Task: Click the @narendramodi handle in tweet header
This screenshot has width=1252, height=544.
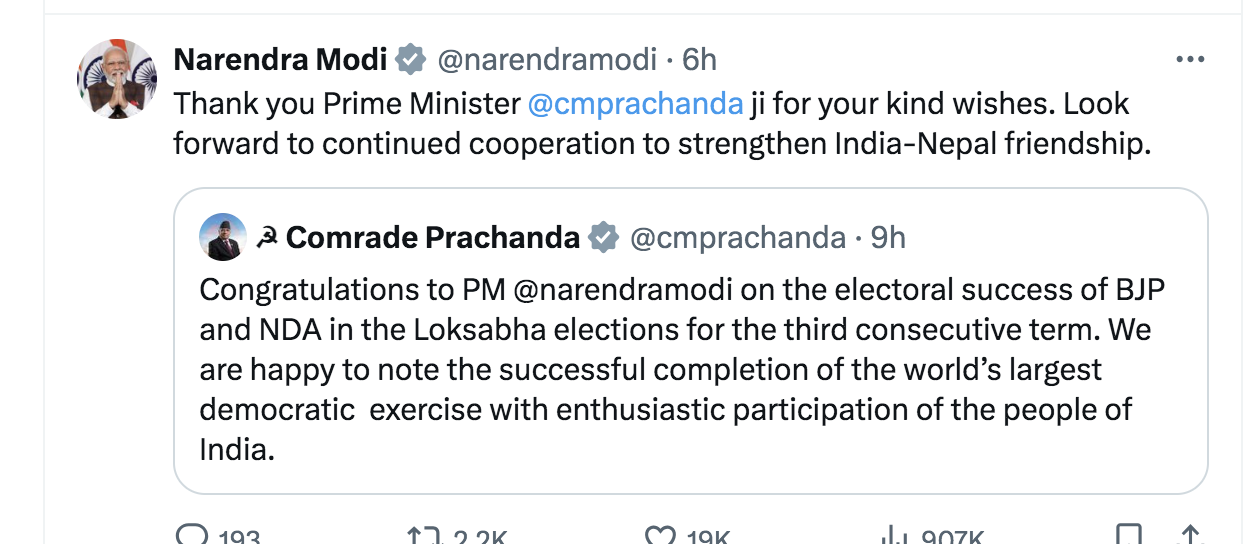Action: pyautogui.click(x=547, y=60)
